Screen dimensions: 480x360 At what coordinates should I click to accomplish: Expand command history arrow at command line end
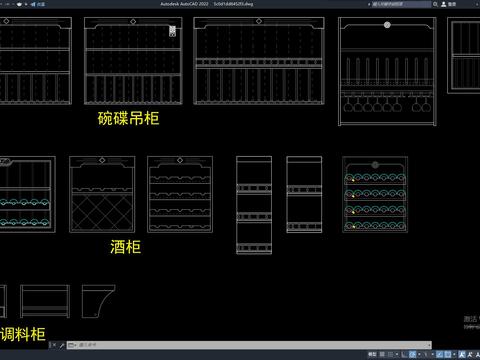coord(429,345)
